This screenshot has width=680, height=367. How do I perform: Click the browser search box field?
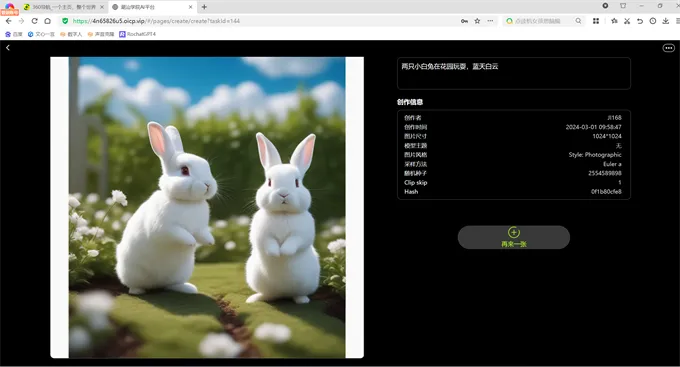[x=544, y=21]
